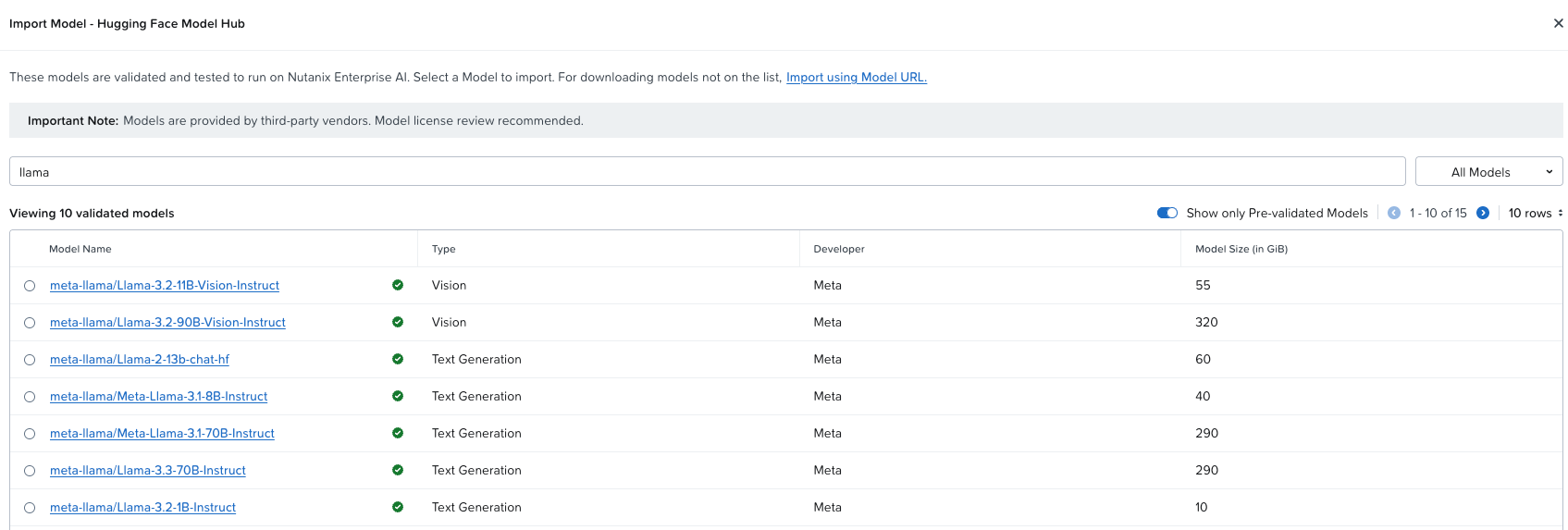The image size is (1568, 530).
Task: Select the Llama-2-13b-chat-hf radio button
Action: [x=30, y=360]
